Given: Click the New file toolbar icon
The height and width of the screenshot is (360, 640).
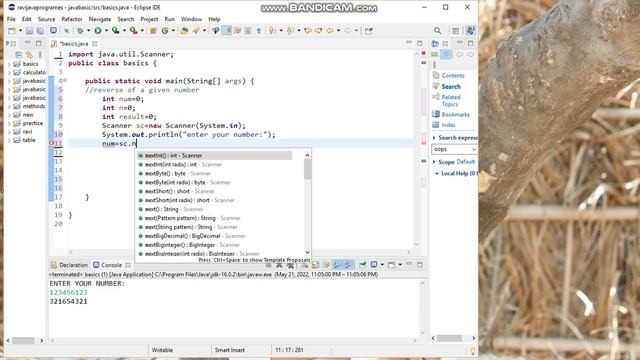Looking at the screenshot, I should click(12, 31).
